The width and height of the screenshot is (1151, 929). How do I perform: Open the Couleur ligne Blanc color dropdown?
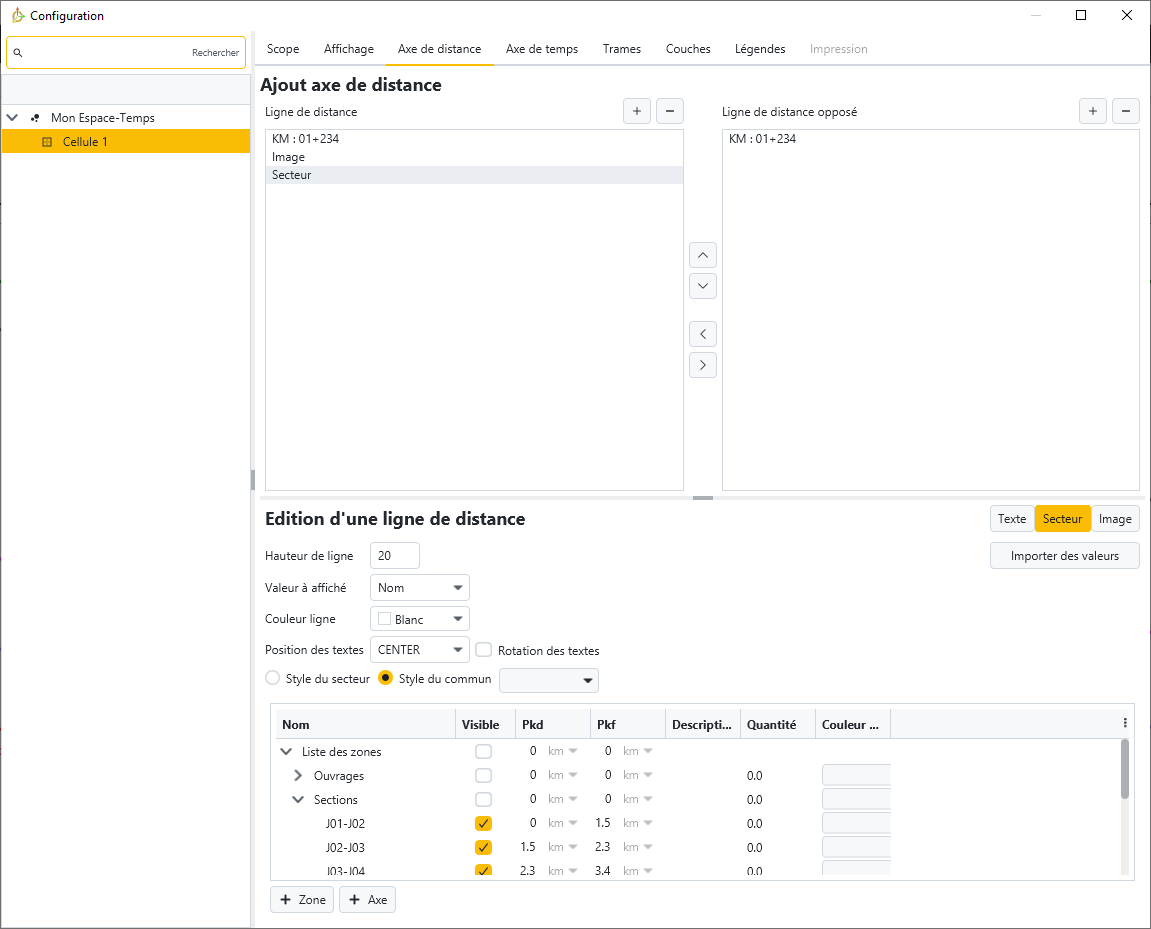pyautogui.click(x=420, y=619)
